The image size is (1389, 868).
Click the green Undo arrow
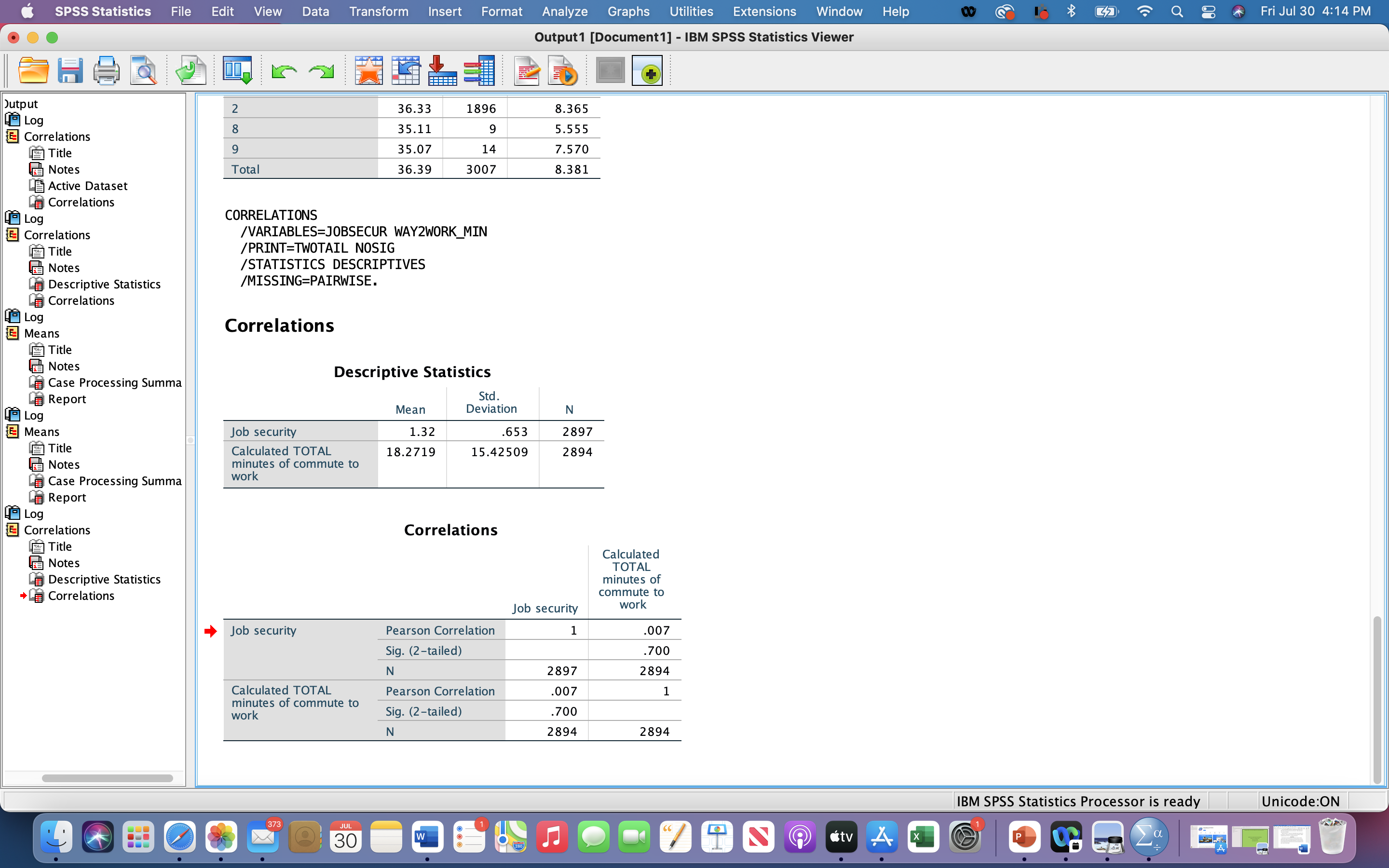[284, 71]
